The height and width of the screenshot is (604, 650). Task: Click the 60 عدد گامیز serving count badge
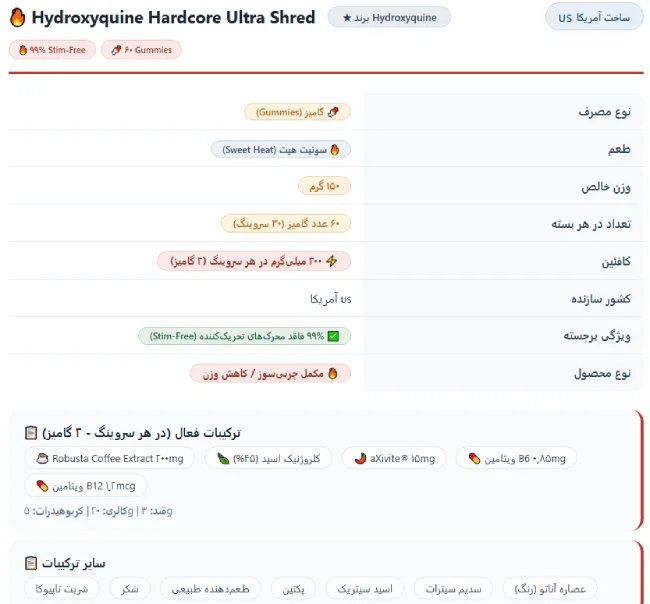[286, 224]
